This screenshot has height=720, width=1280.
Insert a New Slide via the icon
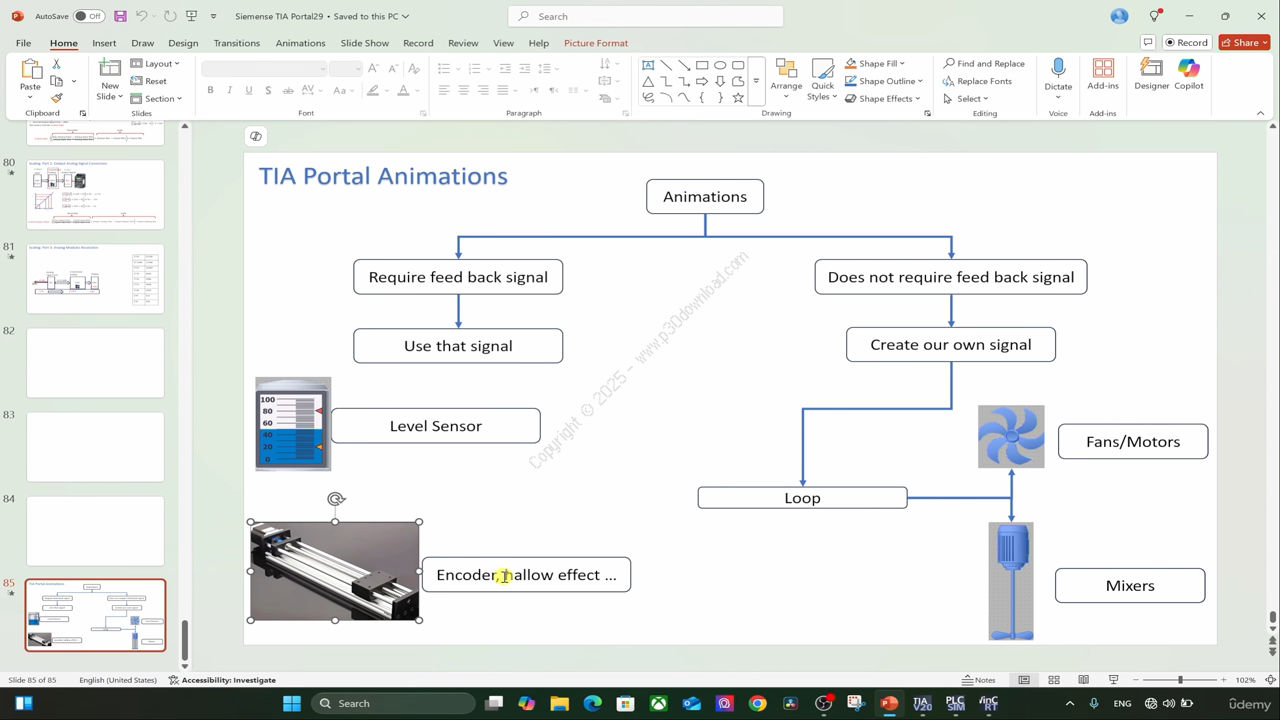(x=110, y=69)
